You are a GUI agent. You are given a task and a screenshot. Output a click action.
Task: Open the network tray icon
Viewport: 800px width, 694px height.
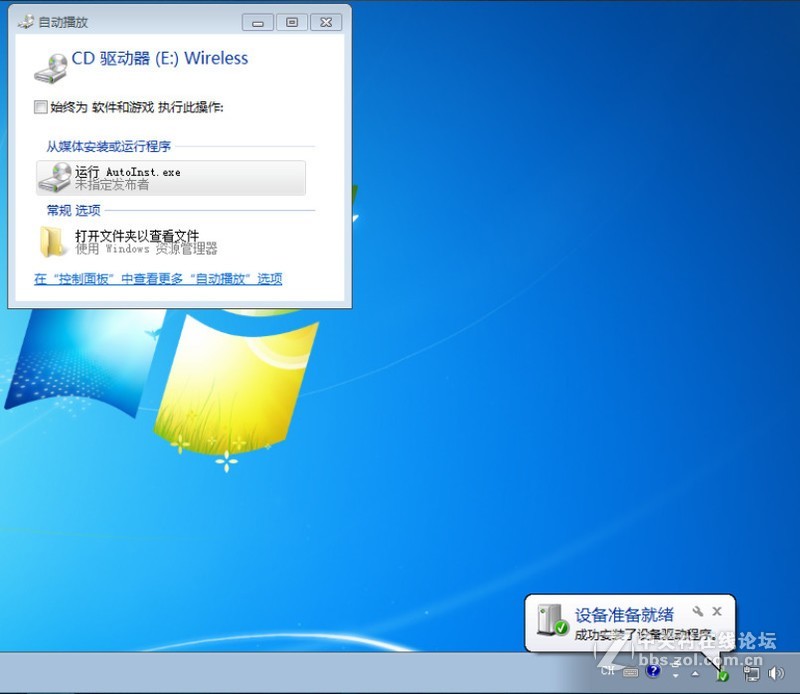751,674
